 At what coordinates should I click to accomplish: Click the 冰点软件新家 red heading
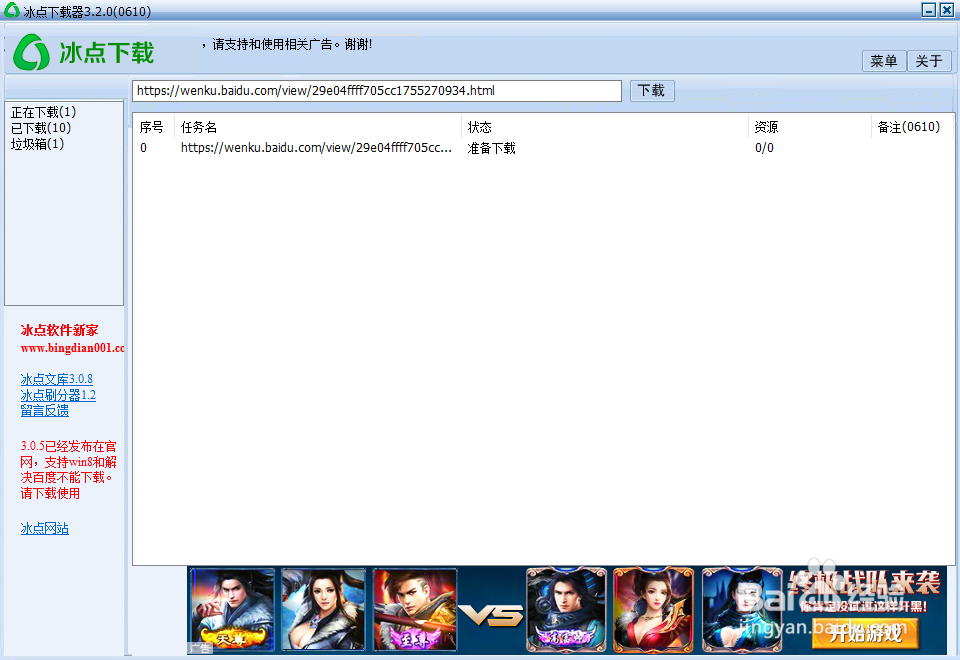click(x=59, y=331)
